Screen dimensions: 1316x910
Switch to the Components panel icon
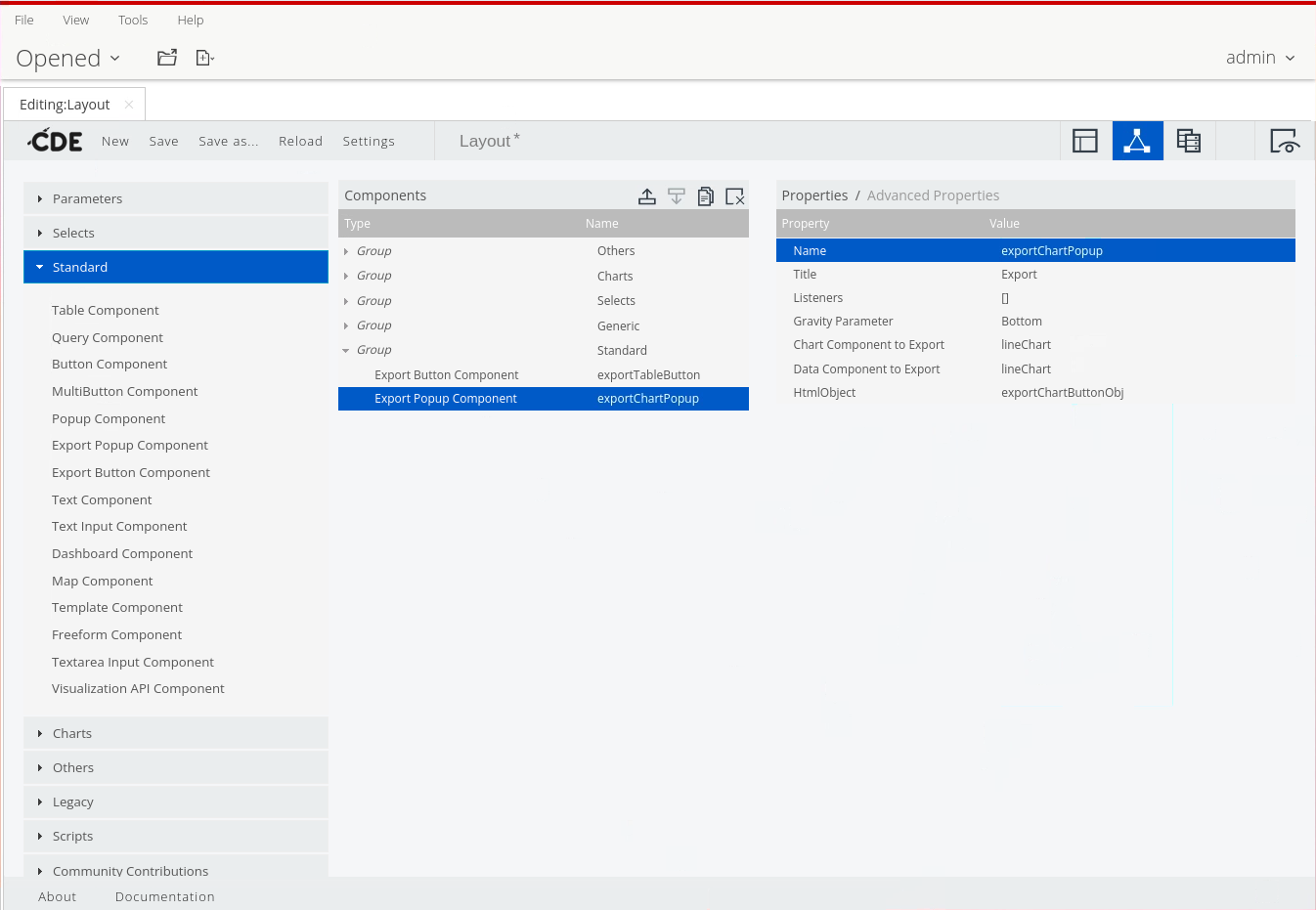coord(1137,141)
